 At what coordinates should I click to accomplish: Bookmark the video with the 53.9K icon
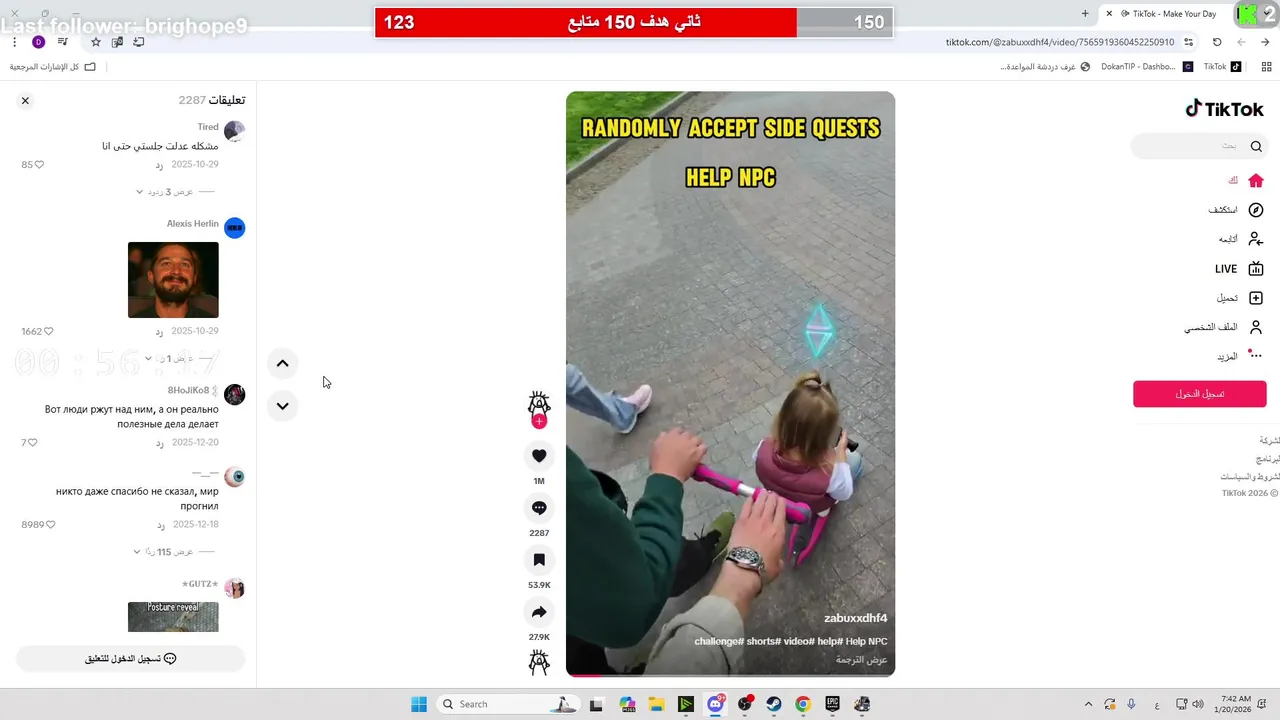pos(539,560)
